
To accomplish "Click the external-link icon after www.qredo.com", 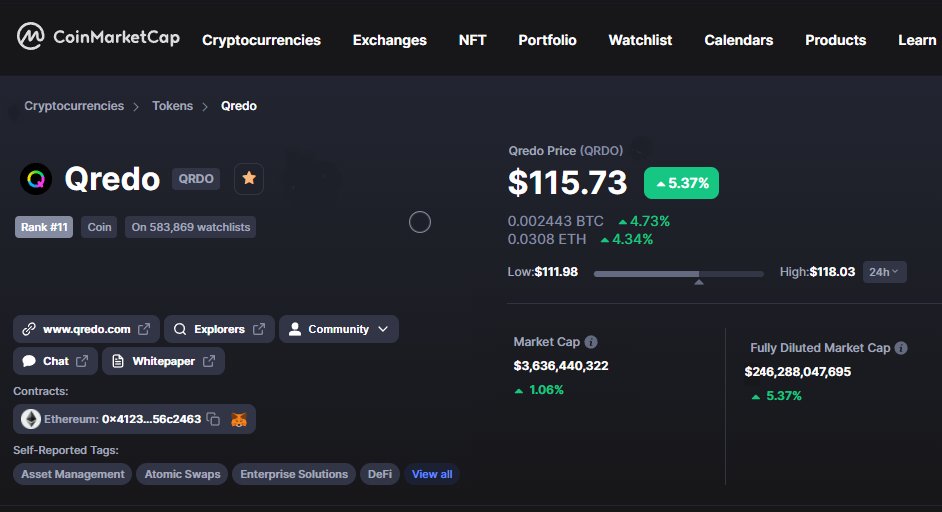I will (x=144, y=329).
